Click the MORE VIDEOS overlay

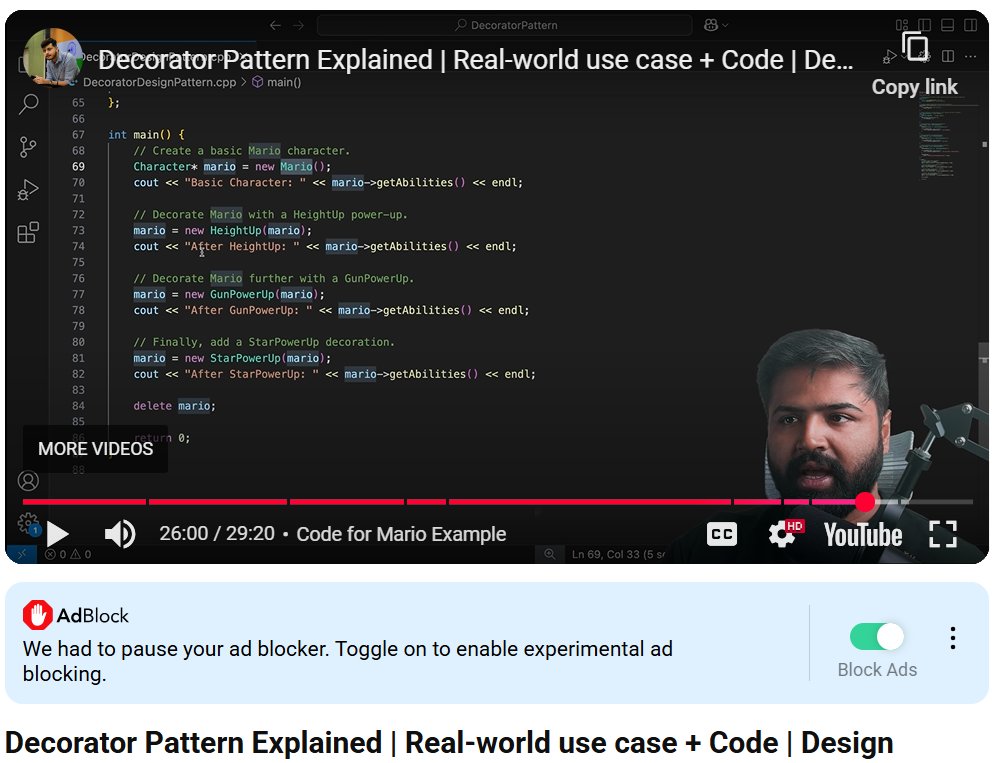point(95,449)
